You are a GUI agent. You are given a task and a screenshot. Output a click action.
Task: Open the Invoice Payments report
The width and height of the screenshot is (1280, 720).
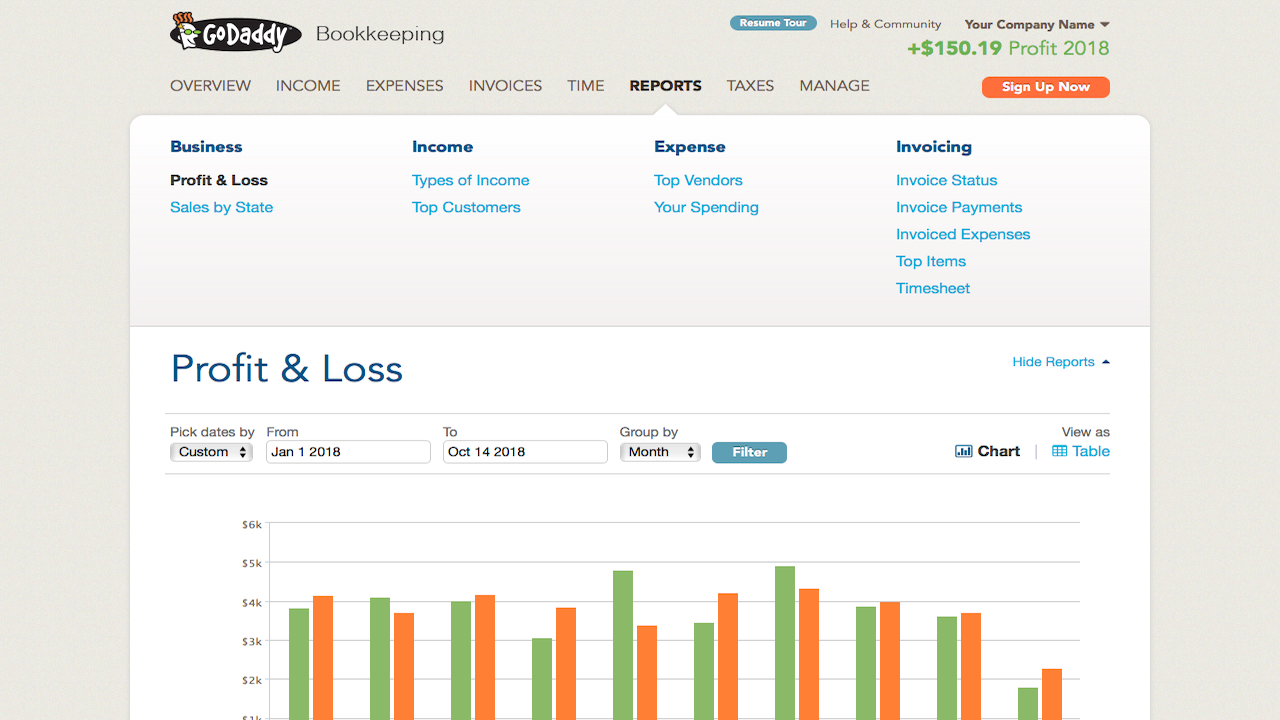(x=959, y=207)
